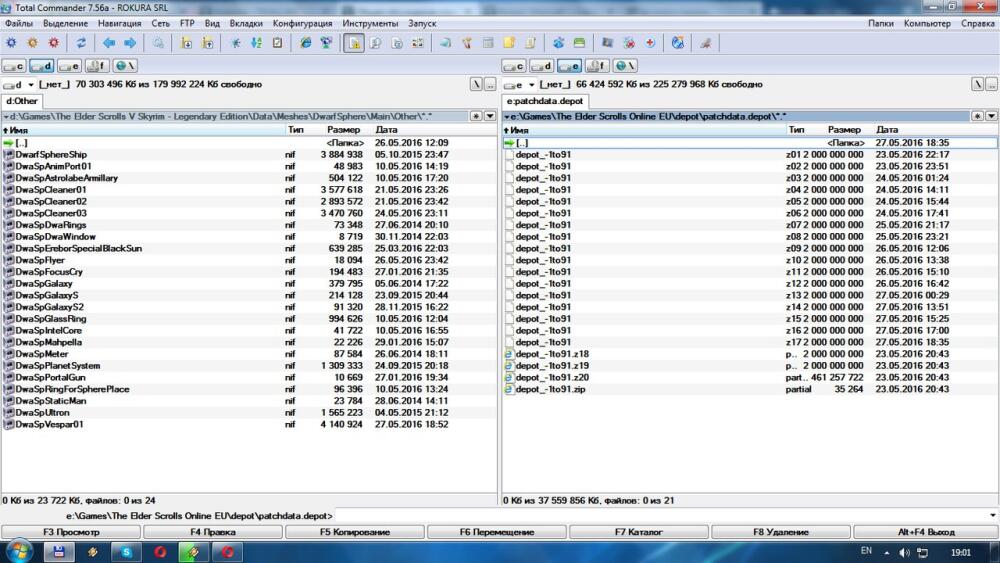The width and height of the screenshot is (1000, 563).
Task: Click the document with magnifier toolbar icon
Action: click(376, 43)
